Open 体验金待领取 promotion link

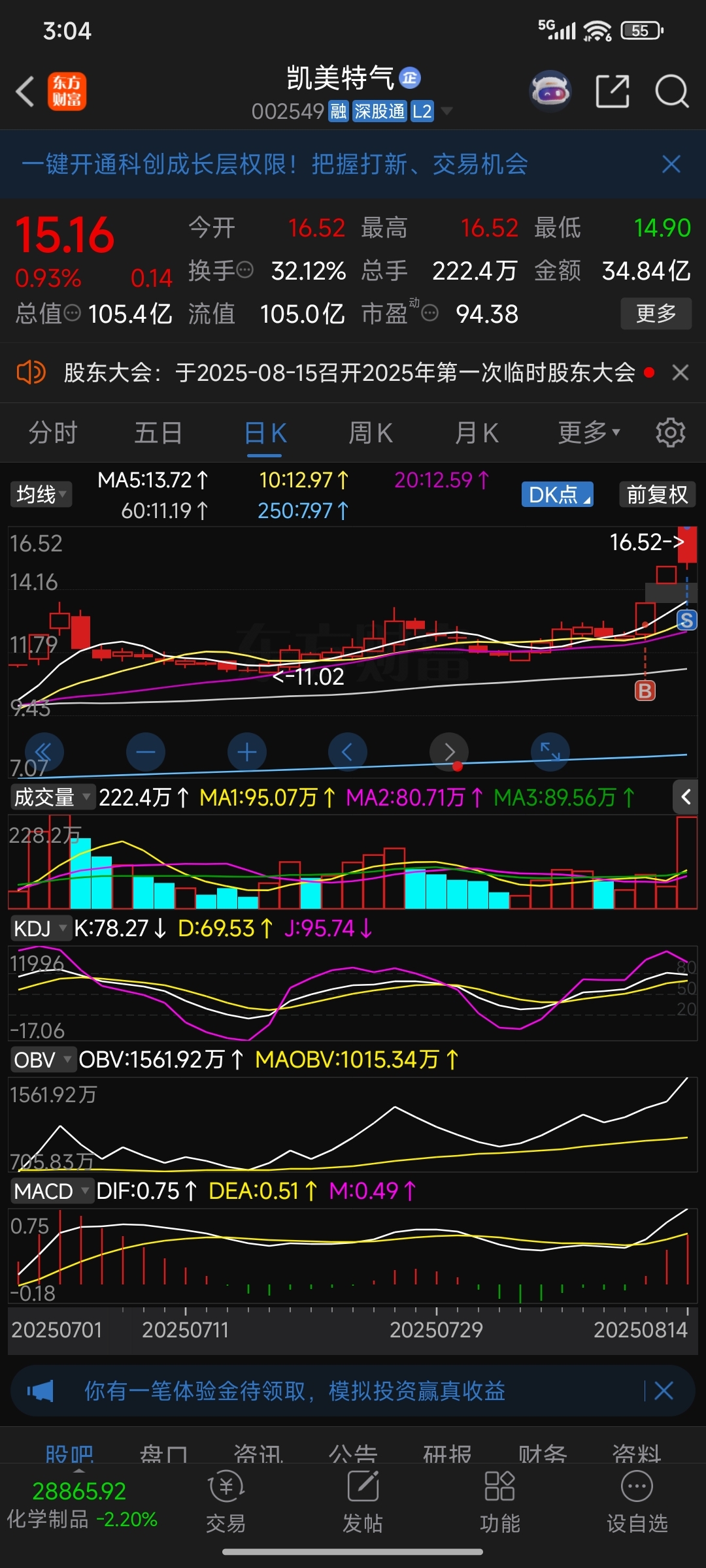(x=294, y=1391)
